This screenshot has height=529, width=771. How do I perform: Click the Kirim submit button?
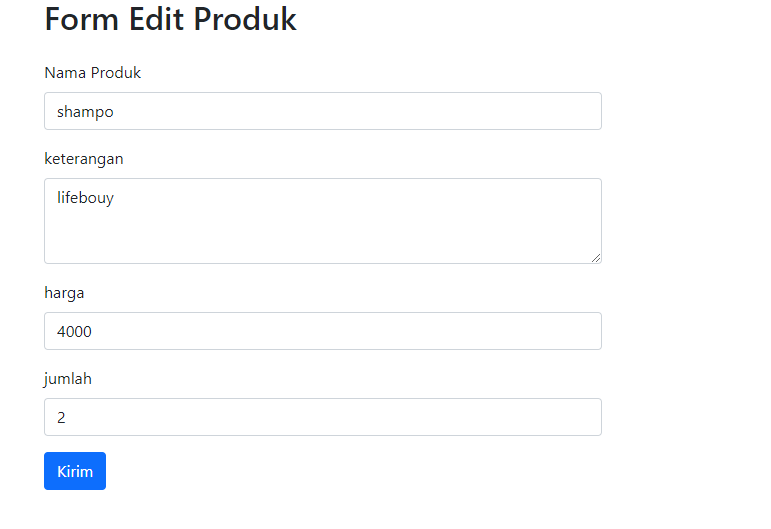click(75, 471)
